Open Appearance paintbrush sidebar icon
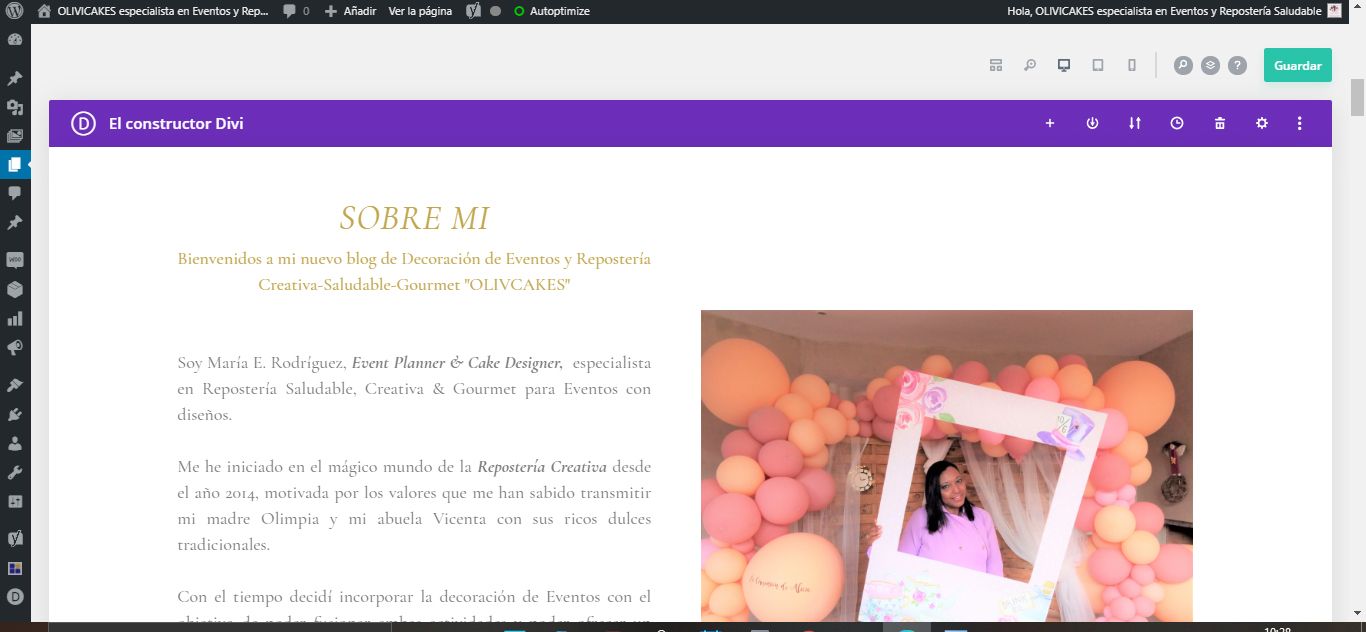 [15, 385]
